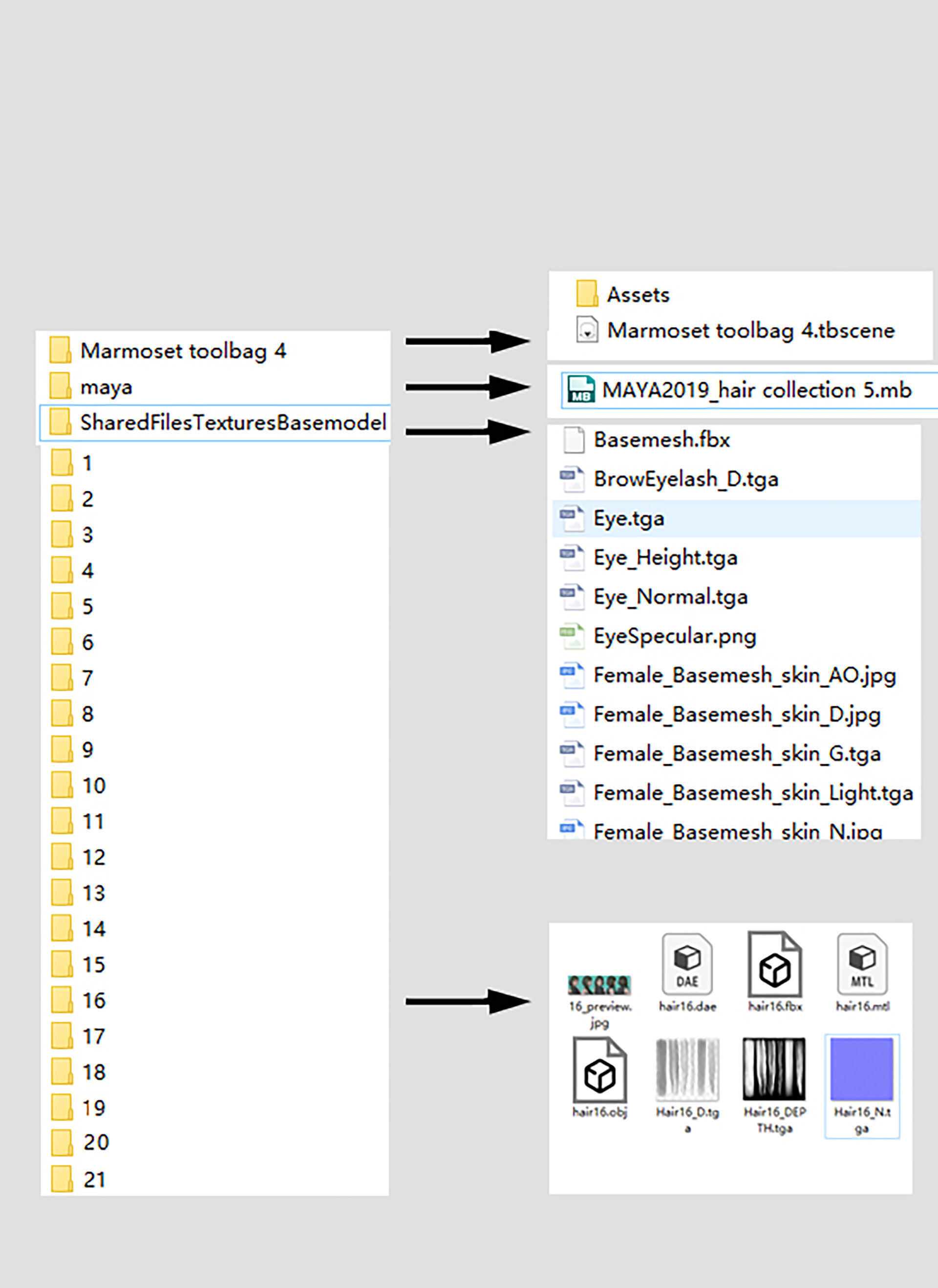Image resolution: width=938 pixels, height=1288 pixels.
Task: Select the Hair16_DEPTH.tga thumbnail
Action: tap(774, 1071)
